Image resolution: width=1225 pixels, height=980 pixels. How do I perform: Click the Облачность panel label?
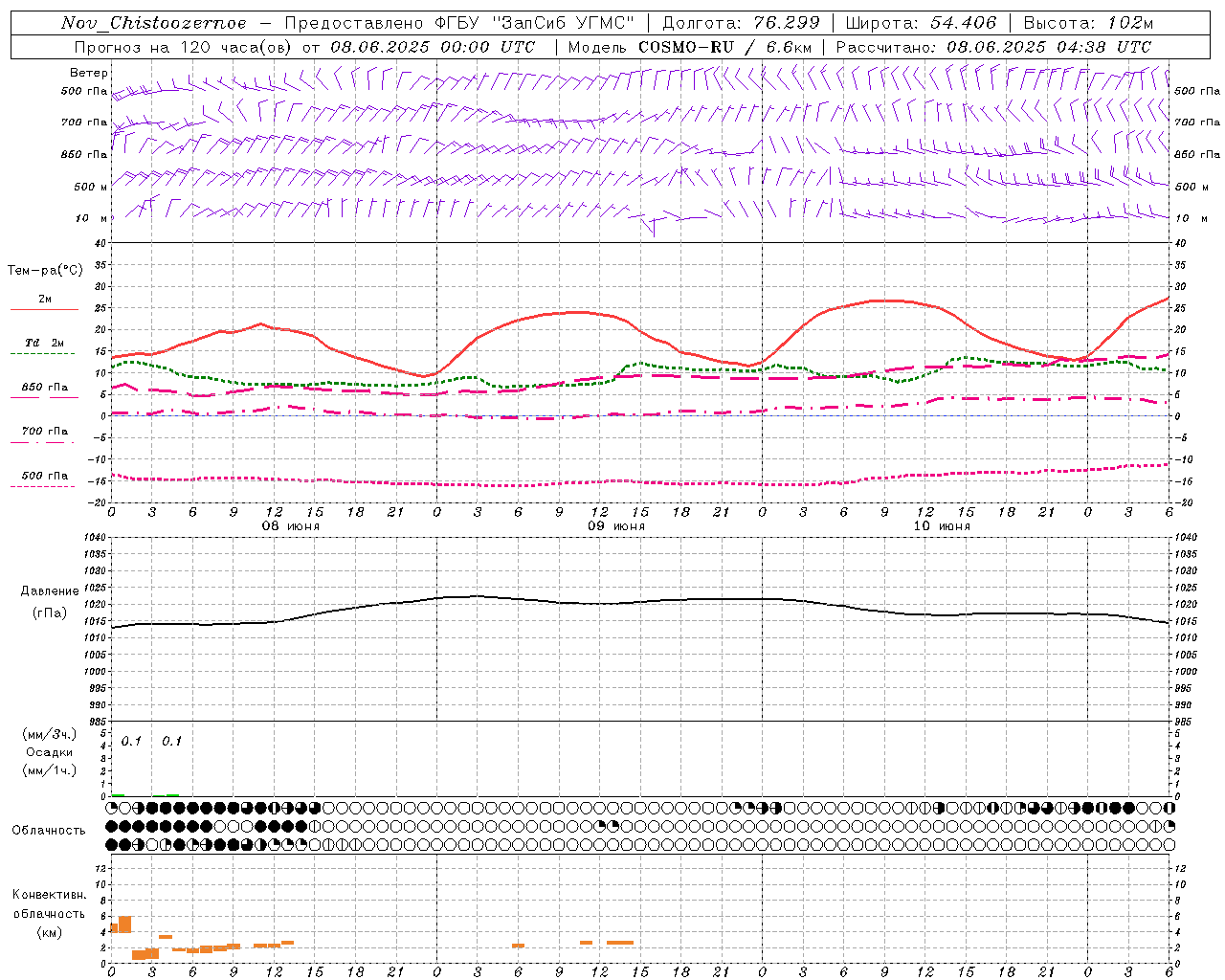49,831
